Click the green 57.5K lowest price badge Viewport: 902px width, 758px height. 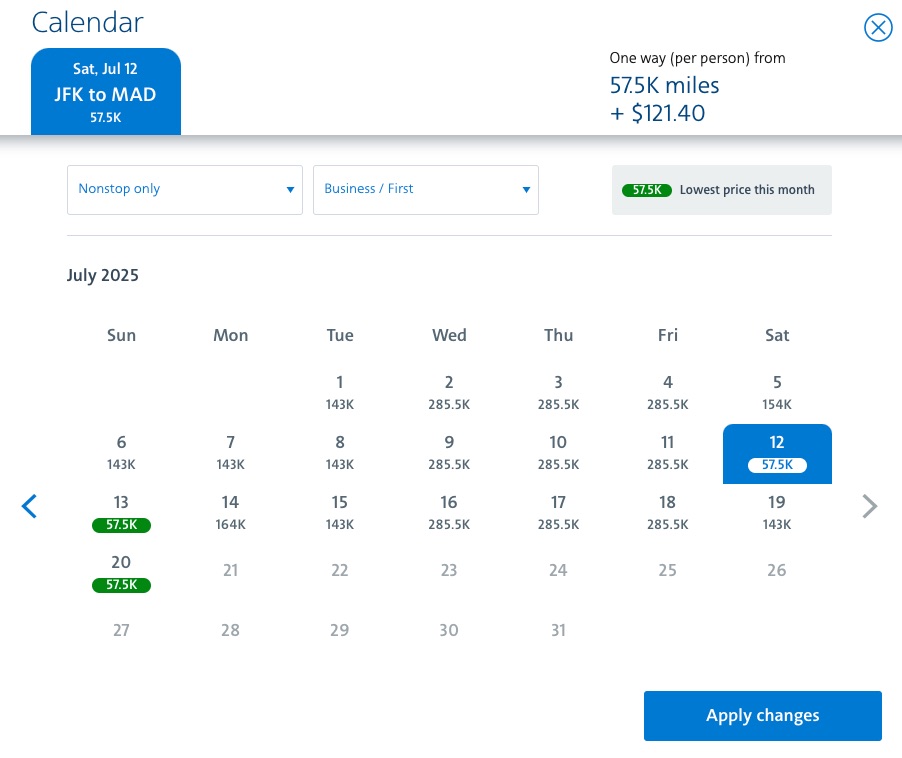tap(646, 189)
